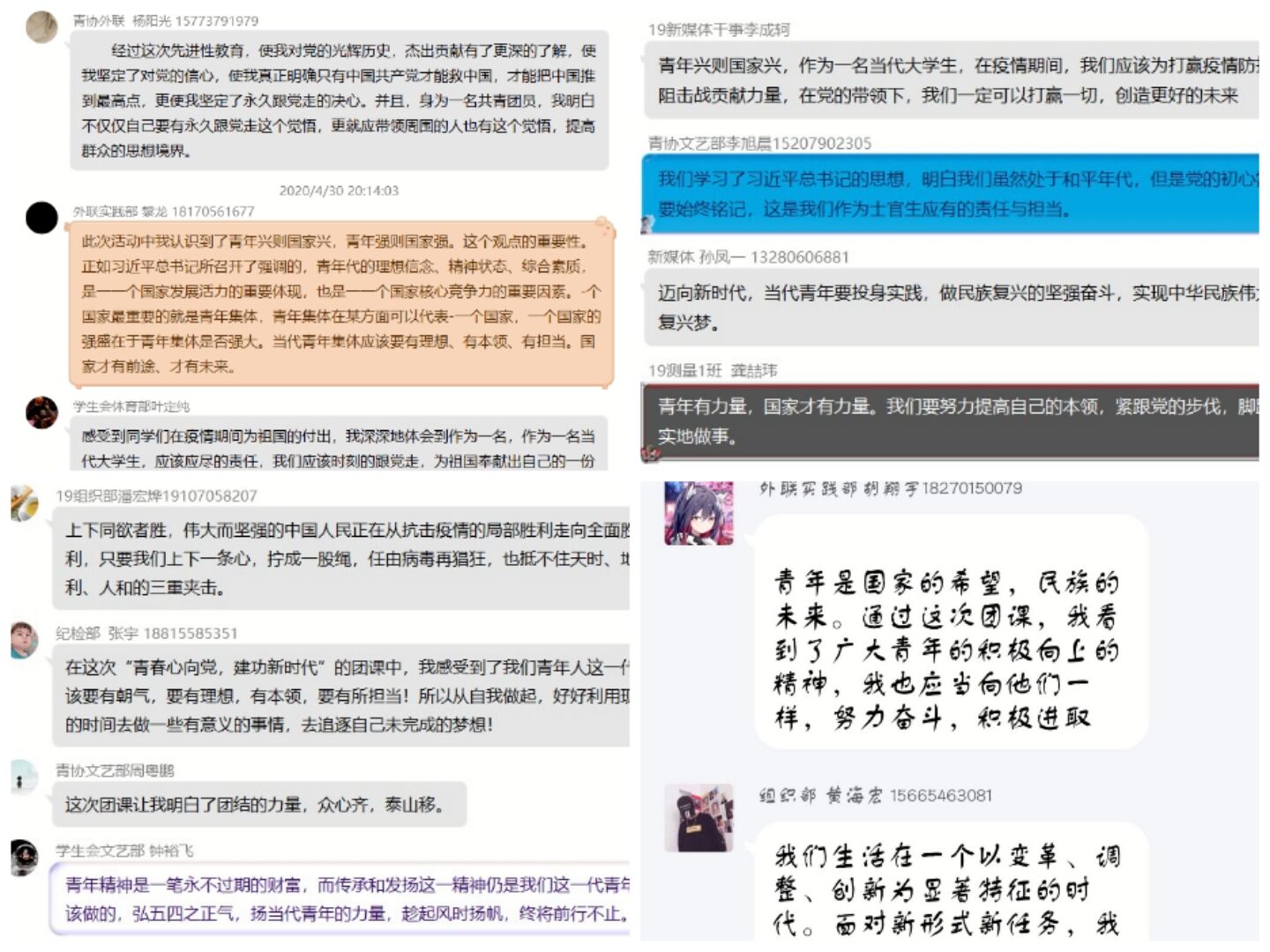Screen dimensions: 1270x952
Task: Click sender name 19组织部潘宏烨19107058207
Action: (x=156, y=496)
